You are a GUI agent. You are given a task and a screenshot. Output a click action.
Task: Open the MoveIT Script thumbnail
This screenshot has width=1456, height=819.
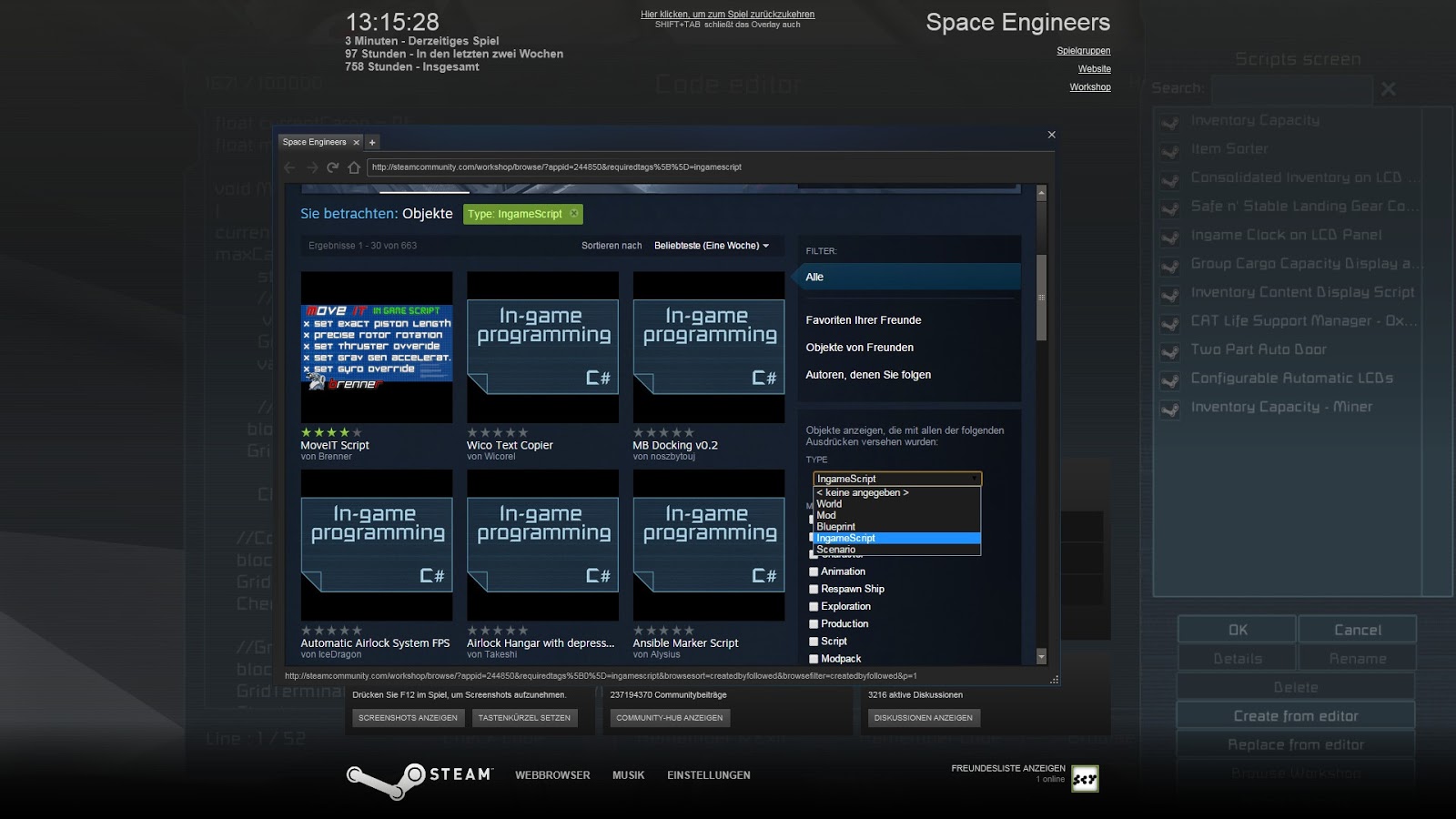pos(377,347)
